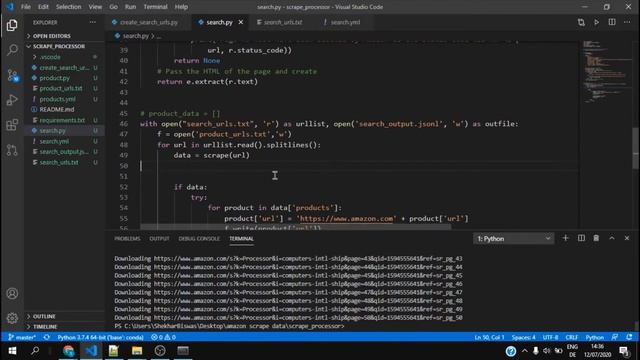This screenshot has height=360, width=640.
Task: Click the feedback icon in status bar
Action: tap(615, 337)
